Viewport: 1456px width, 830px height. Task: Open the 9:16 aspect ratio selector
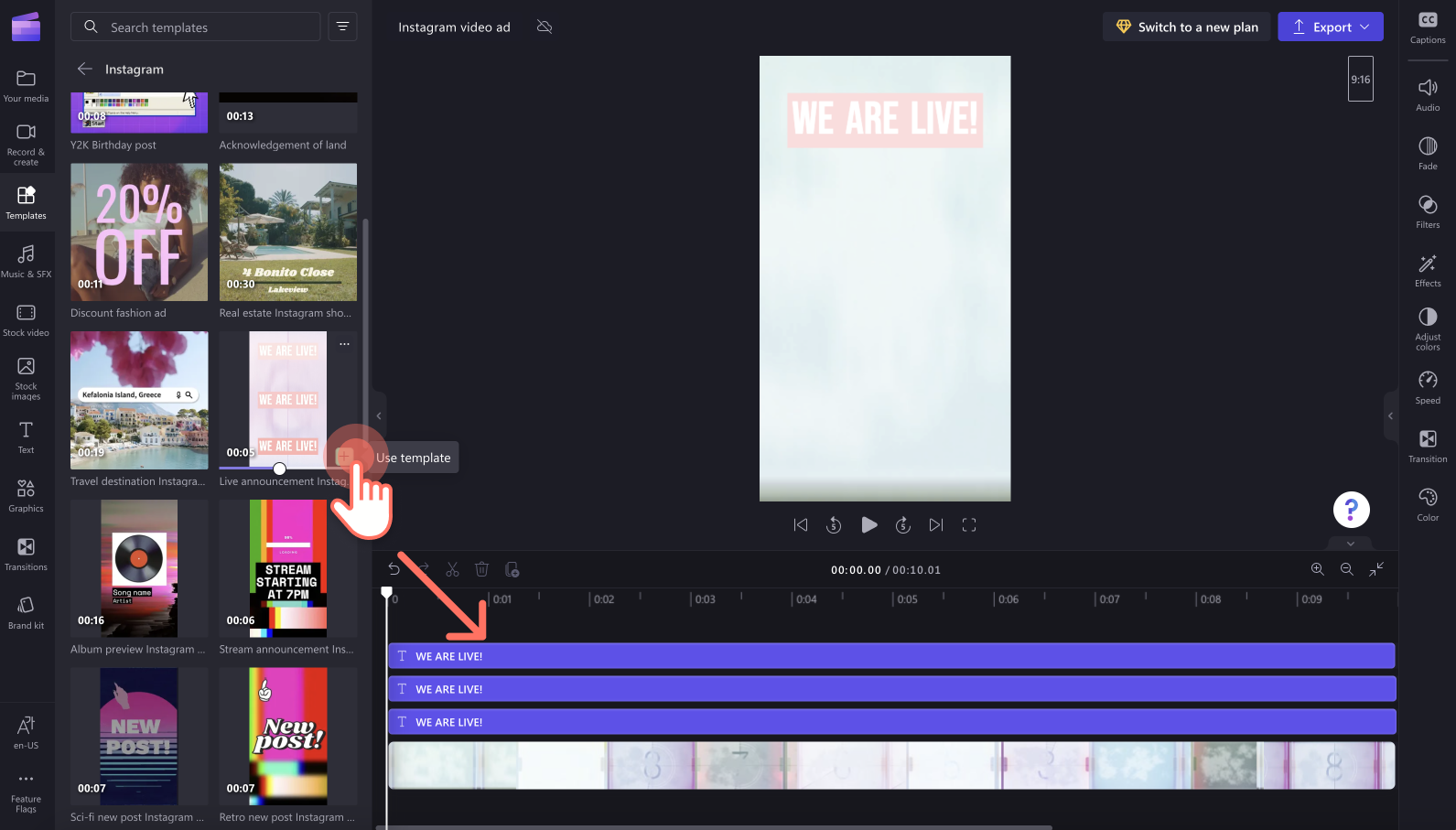tap(1361, 79)
